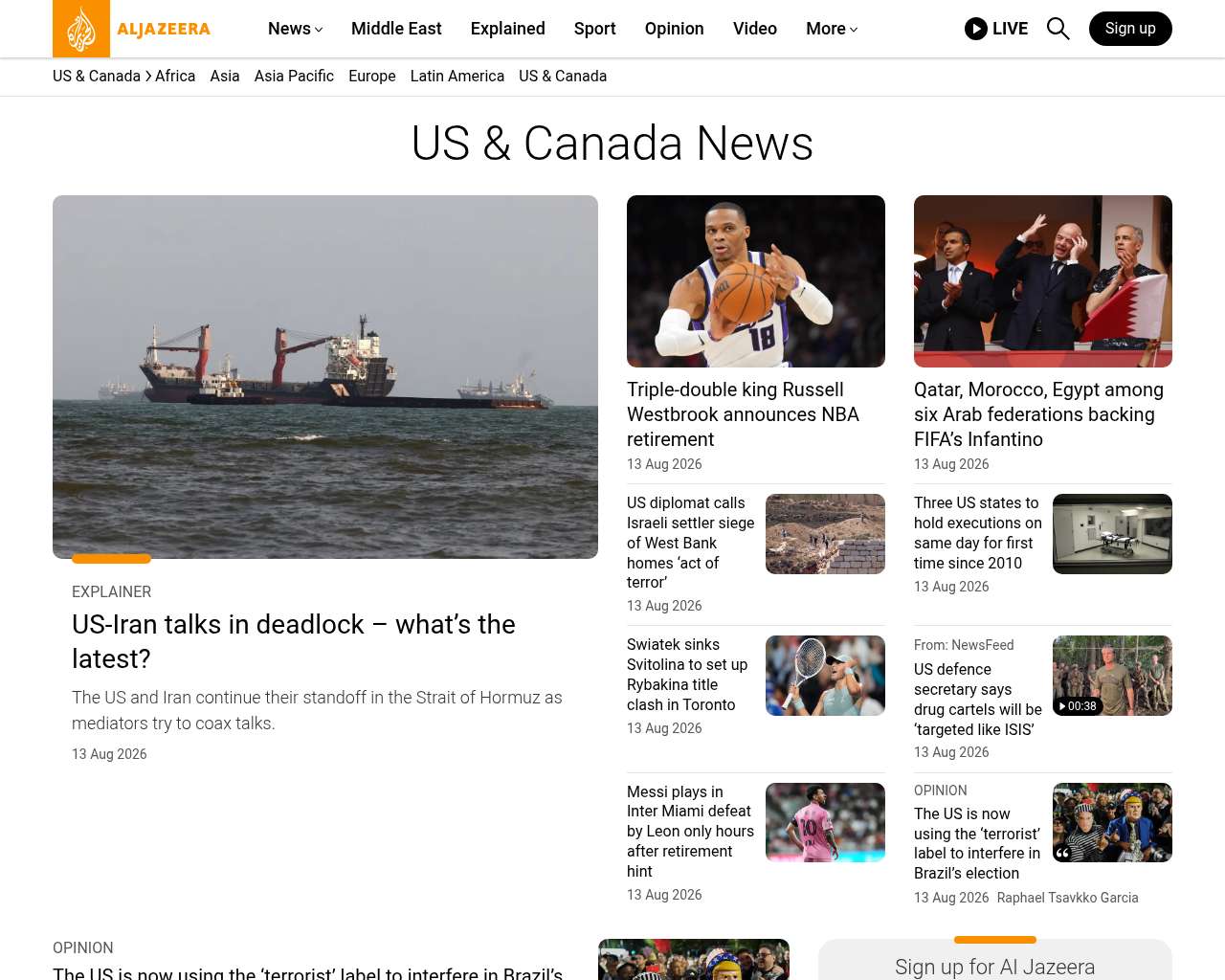Screen dimensions: 1225x980
Task: Open the Video section
Action: [755, 29]
